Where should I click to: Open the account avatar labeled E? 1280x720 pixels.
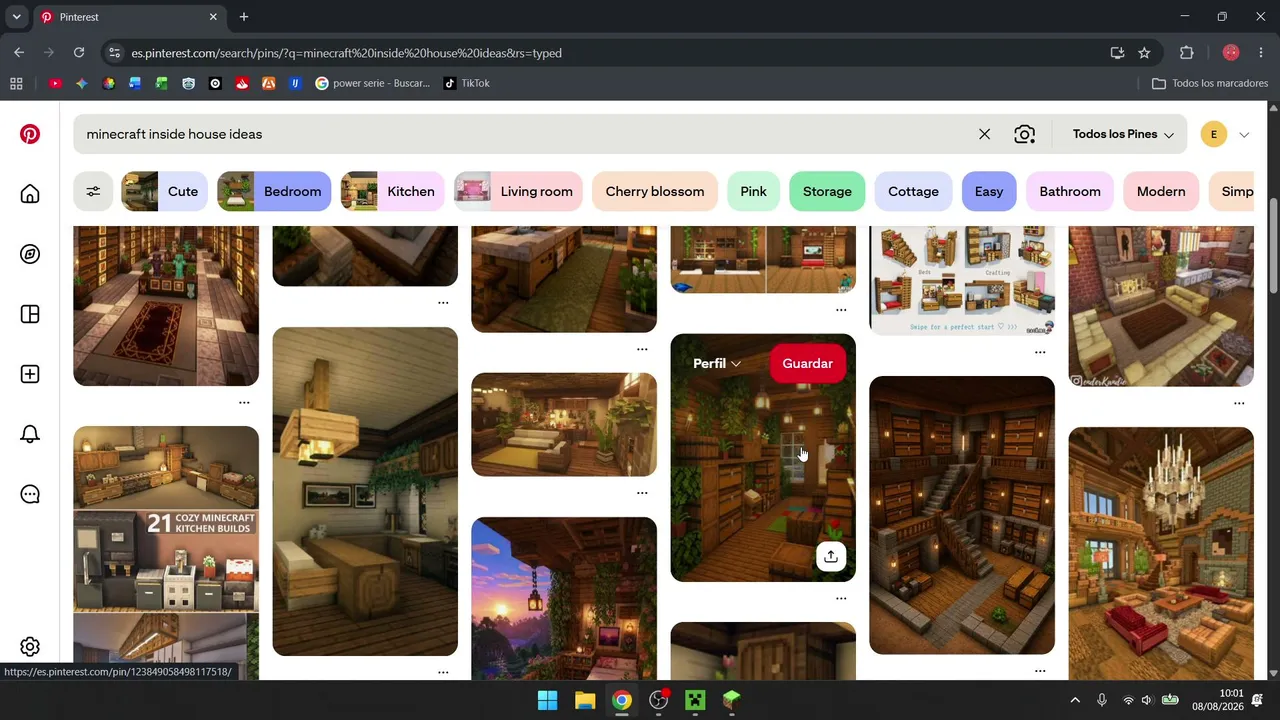click(x=1214, y=134)
